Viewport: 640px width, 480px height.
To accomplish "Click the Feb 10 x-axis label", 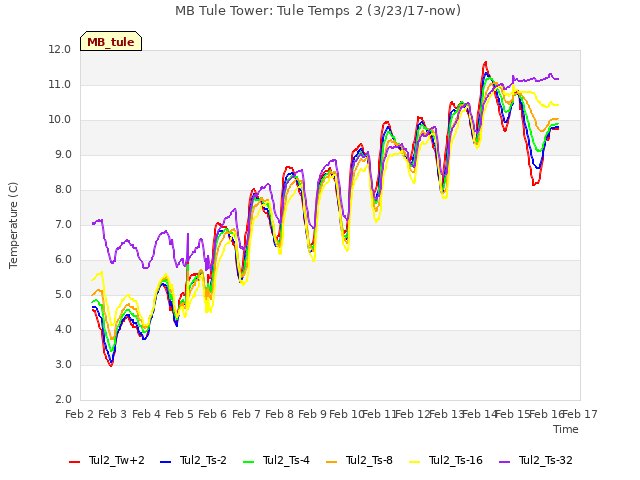I will 346,414.
